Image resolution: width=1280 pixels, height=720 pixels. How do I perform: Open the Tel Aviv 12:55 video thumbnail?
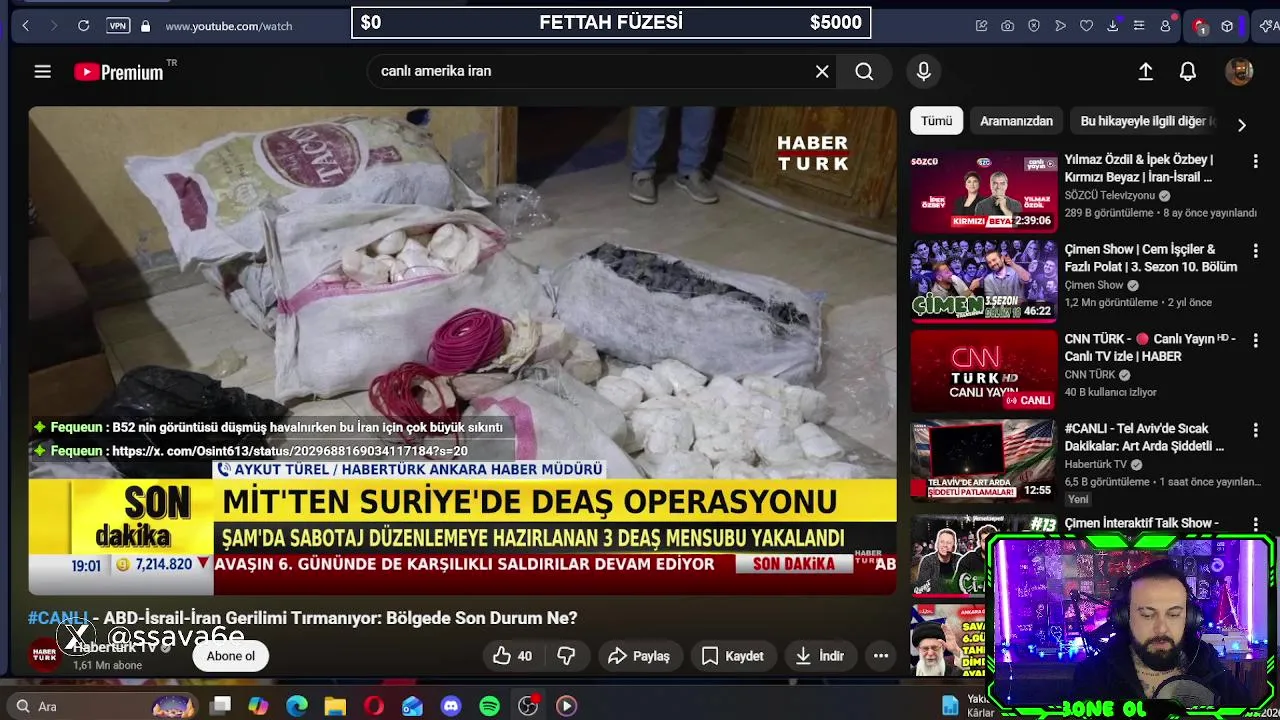pos(983,460)
